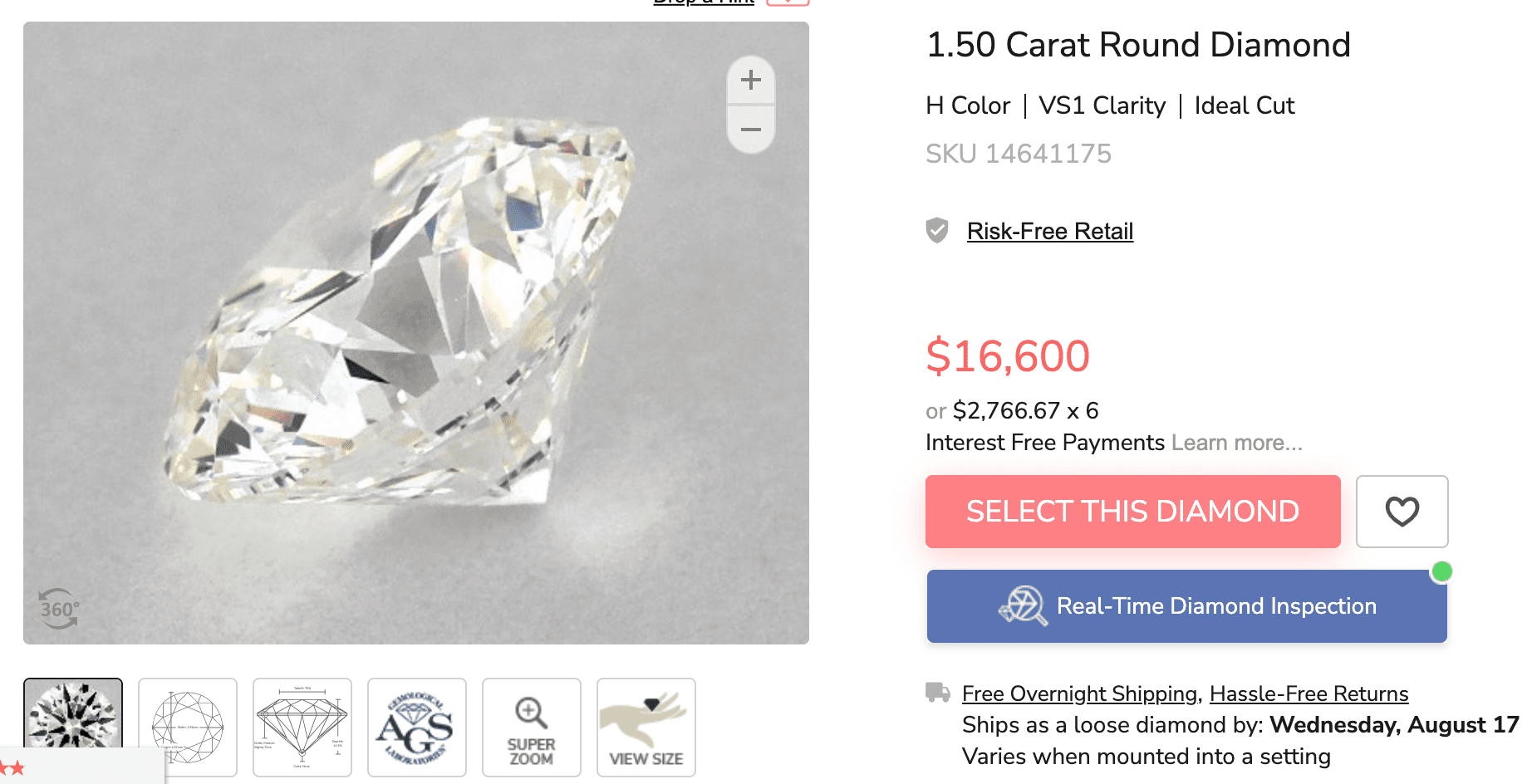Click the shield icon beside Risk-Free Retail
1532x784 pixels.
[937, 231]
